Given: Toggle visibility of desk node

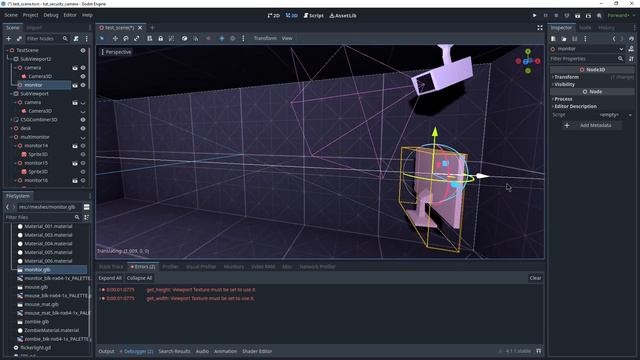Looking at the screenshot, I should coord(83,128).
